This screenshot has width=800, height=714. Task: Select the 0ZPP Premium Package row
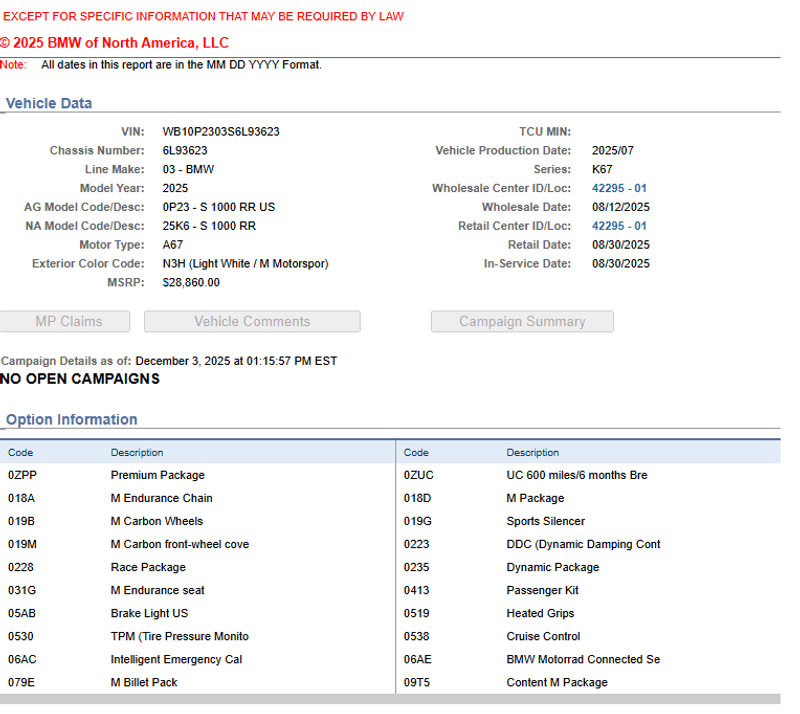(x=157, y=475)
